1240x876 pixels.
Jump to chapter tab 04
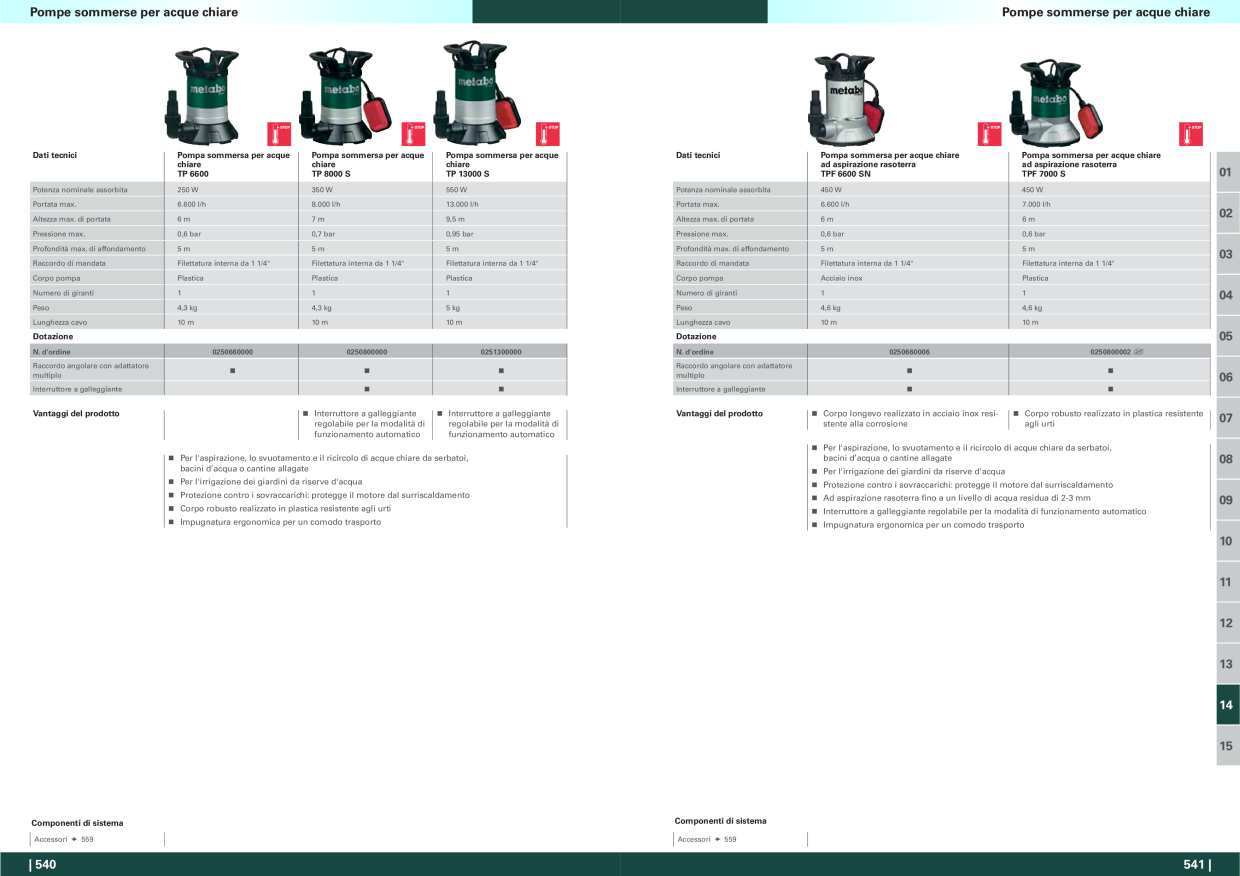pos(1227,295)
